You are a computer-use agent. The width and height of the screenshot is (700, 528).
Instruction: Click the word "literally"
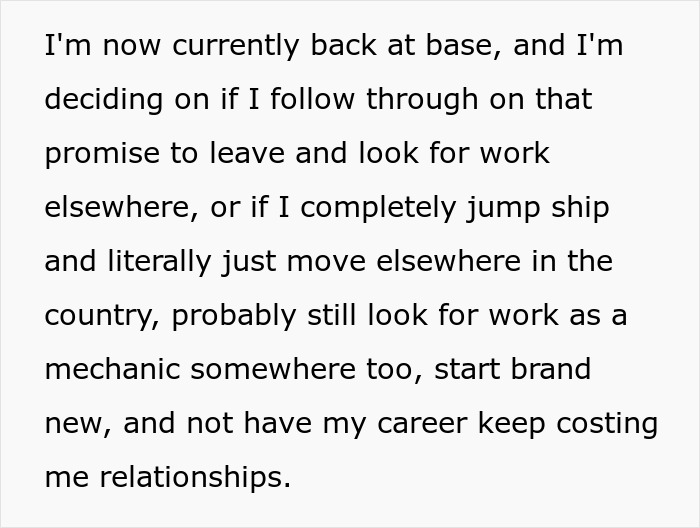[162, 262]
